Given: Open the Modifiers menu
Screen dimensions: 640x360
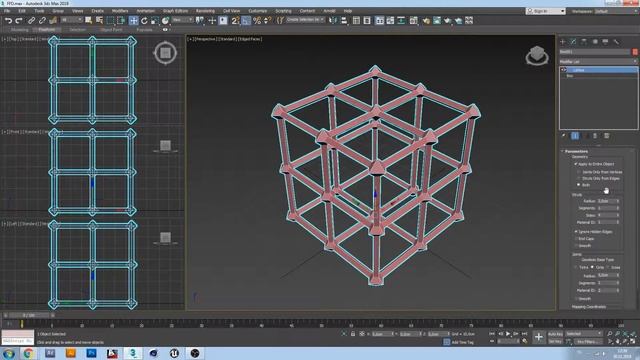Looking at the screenshot, I should coord(120,11).
